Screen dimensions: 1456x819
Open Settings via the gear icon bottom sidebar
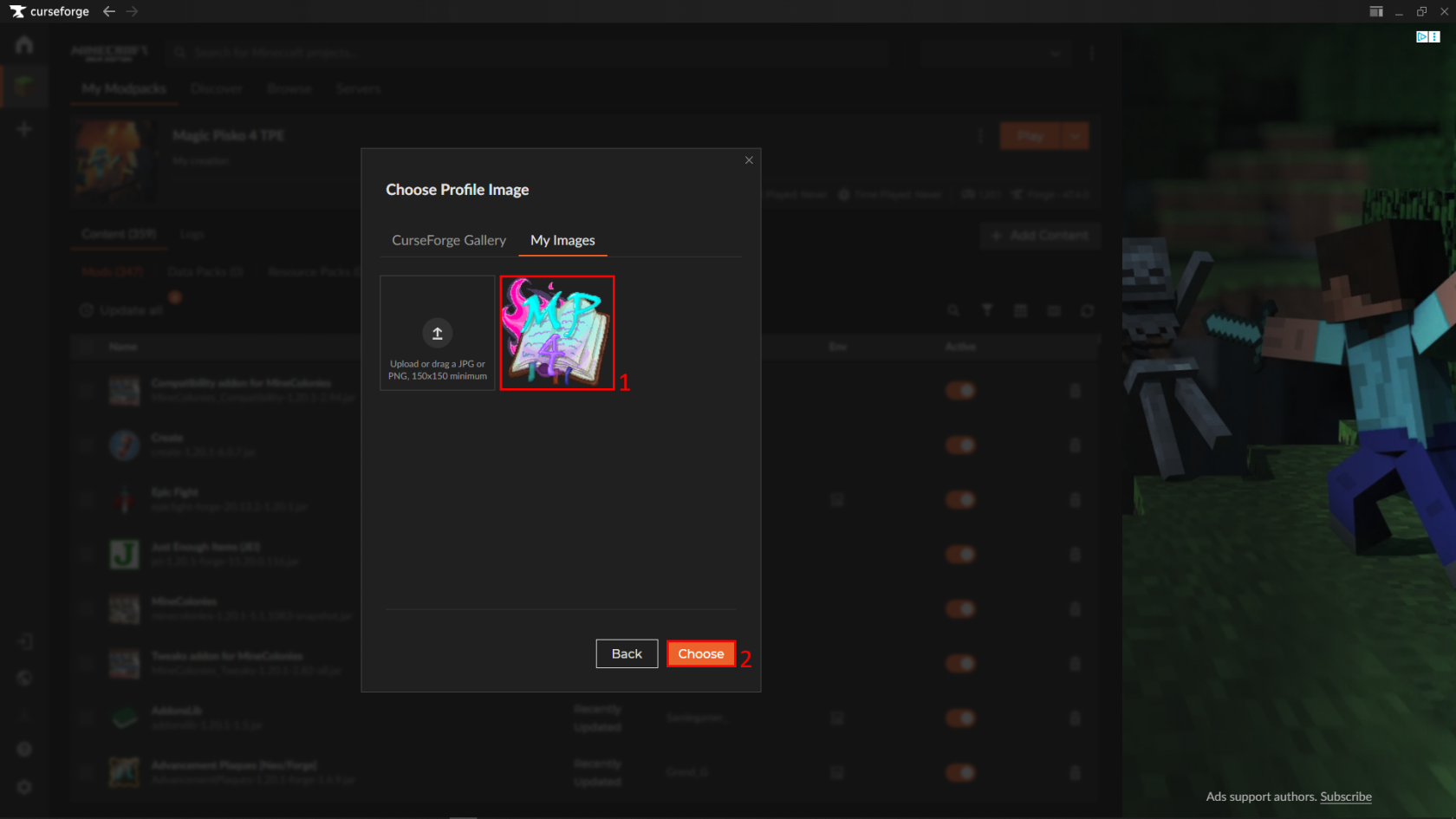23,787
